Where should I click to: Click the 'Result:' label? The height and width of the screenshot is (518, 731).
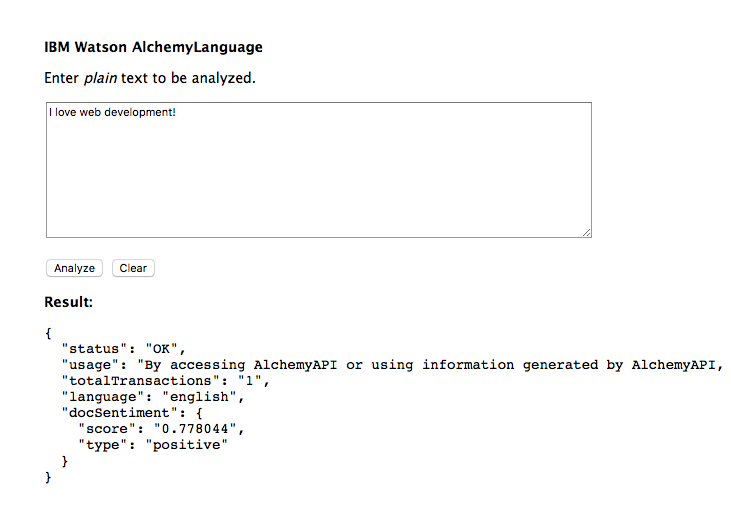click(69, 302)
